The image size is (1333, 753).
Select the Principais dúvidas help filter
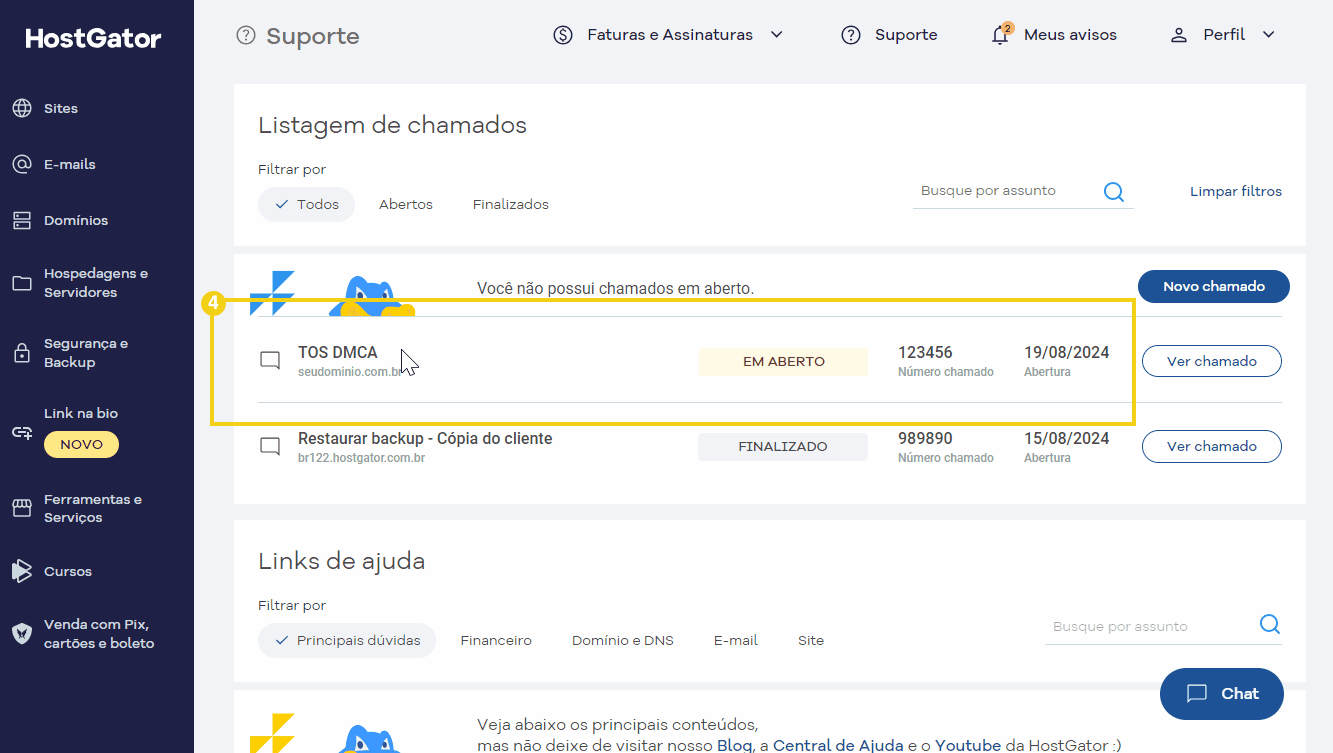pos(347,640)
